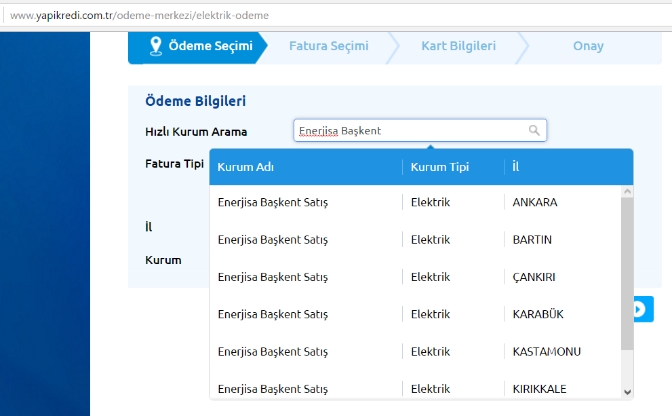Focus the Hızlı Kurum Arama search field
Image resolution: width=672 pixels, height=416 pixels.
click(420, 130)
